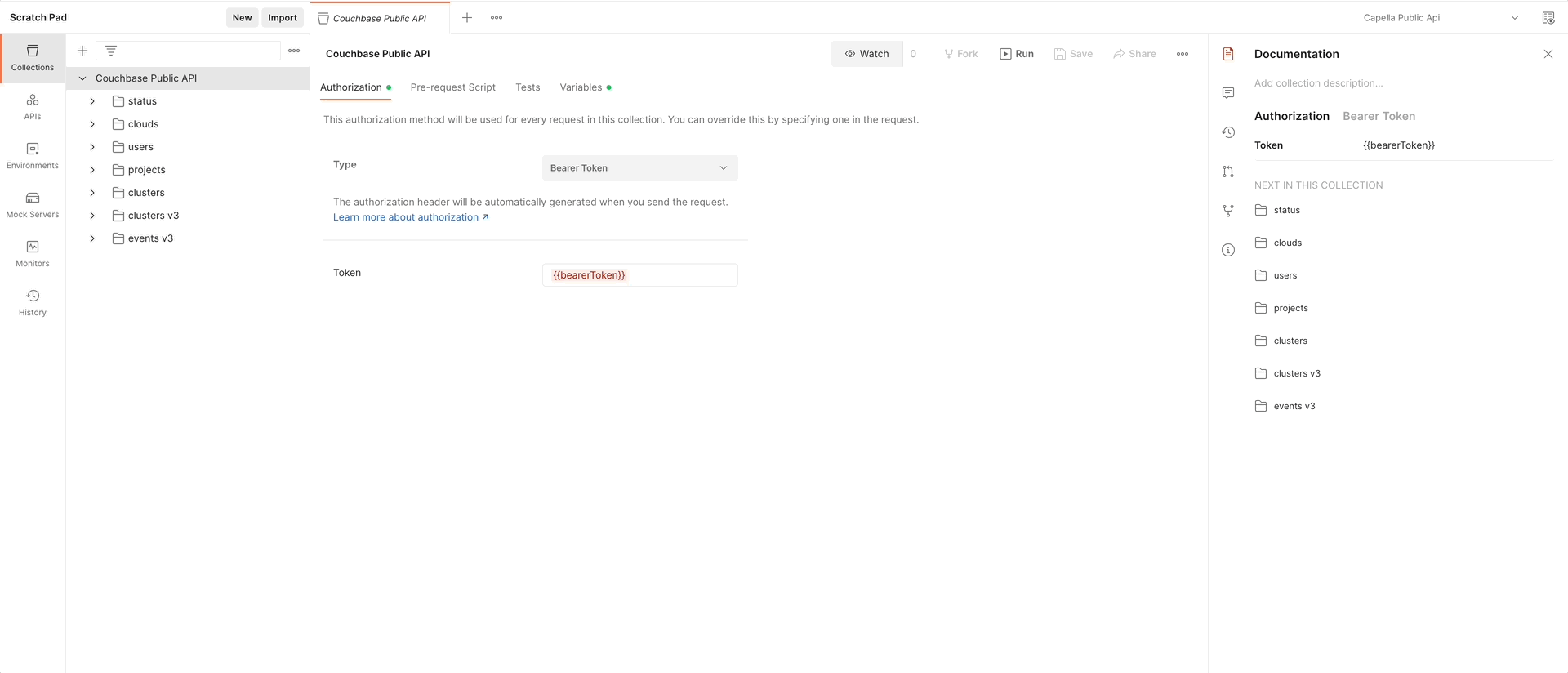1568x673 pixels.
Task: Open the projects folder in Documentation list
Action: tap(1281, 308)
